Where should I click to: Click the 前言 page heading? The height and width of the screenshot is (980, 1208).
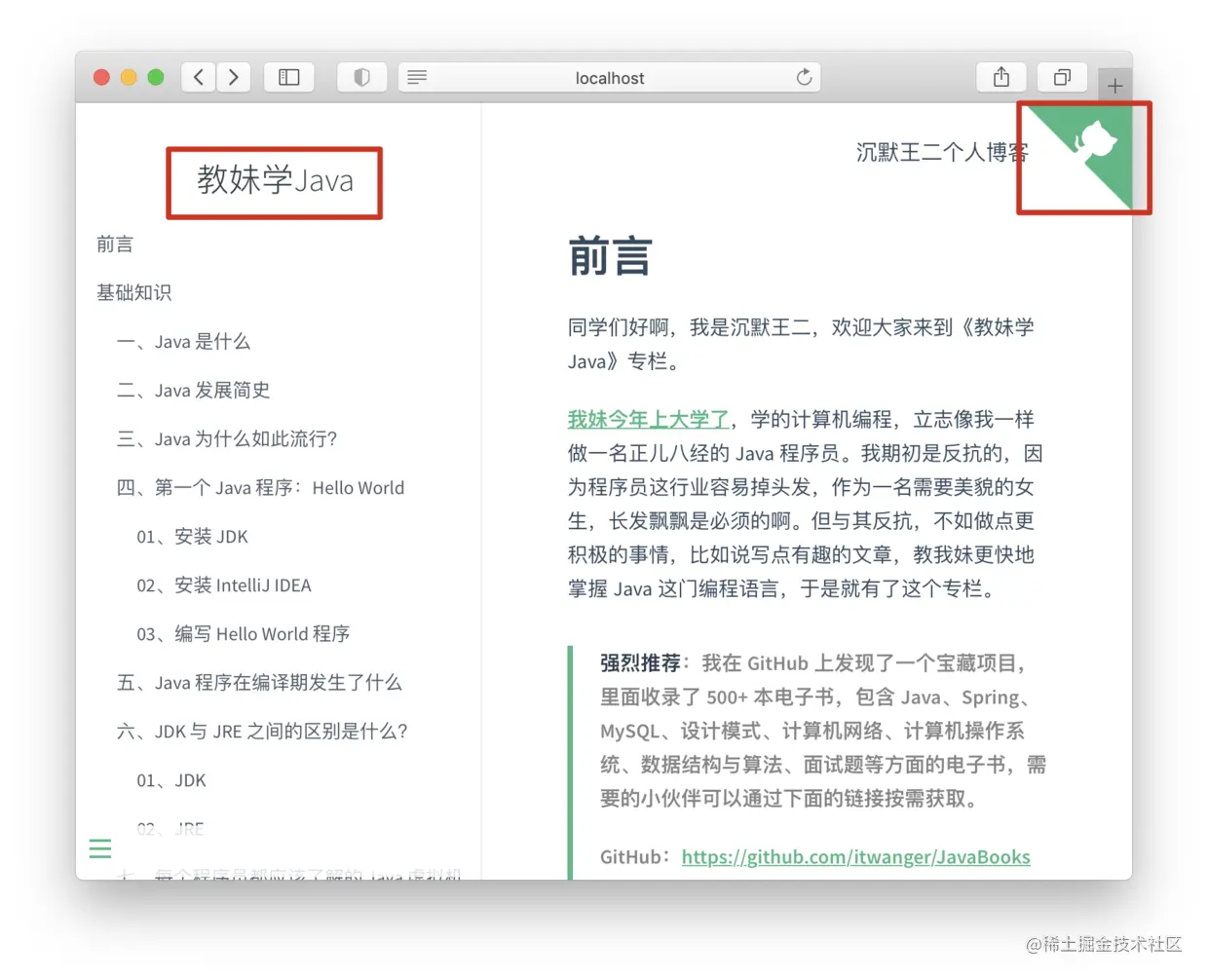[610, 256]
